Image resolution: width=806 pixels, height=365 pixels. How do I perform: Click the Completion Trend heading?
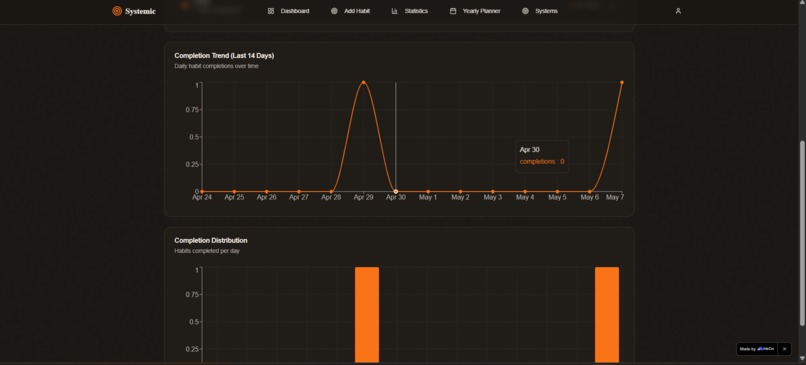(x=224, y=56)
